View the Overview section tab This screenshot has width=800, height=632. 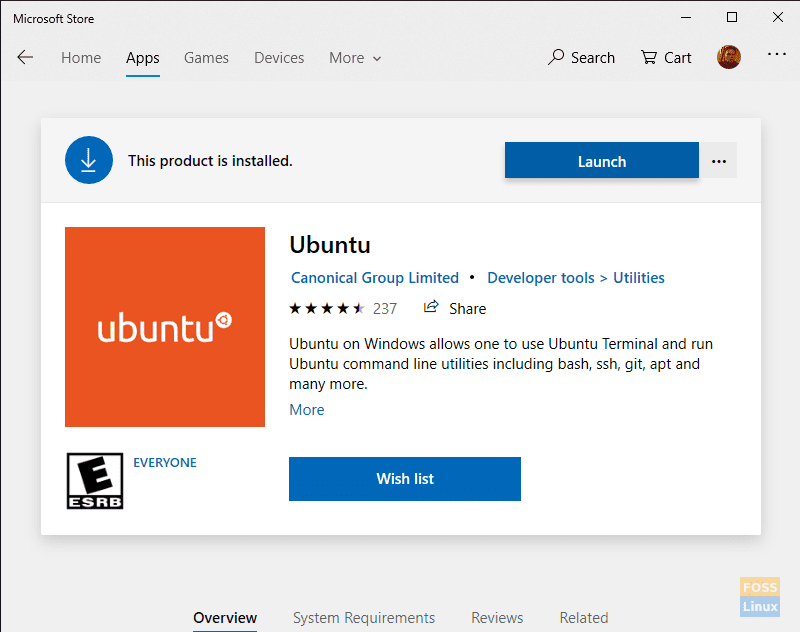click(225, 618)
